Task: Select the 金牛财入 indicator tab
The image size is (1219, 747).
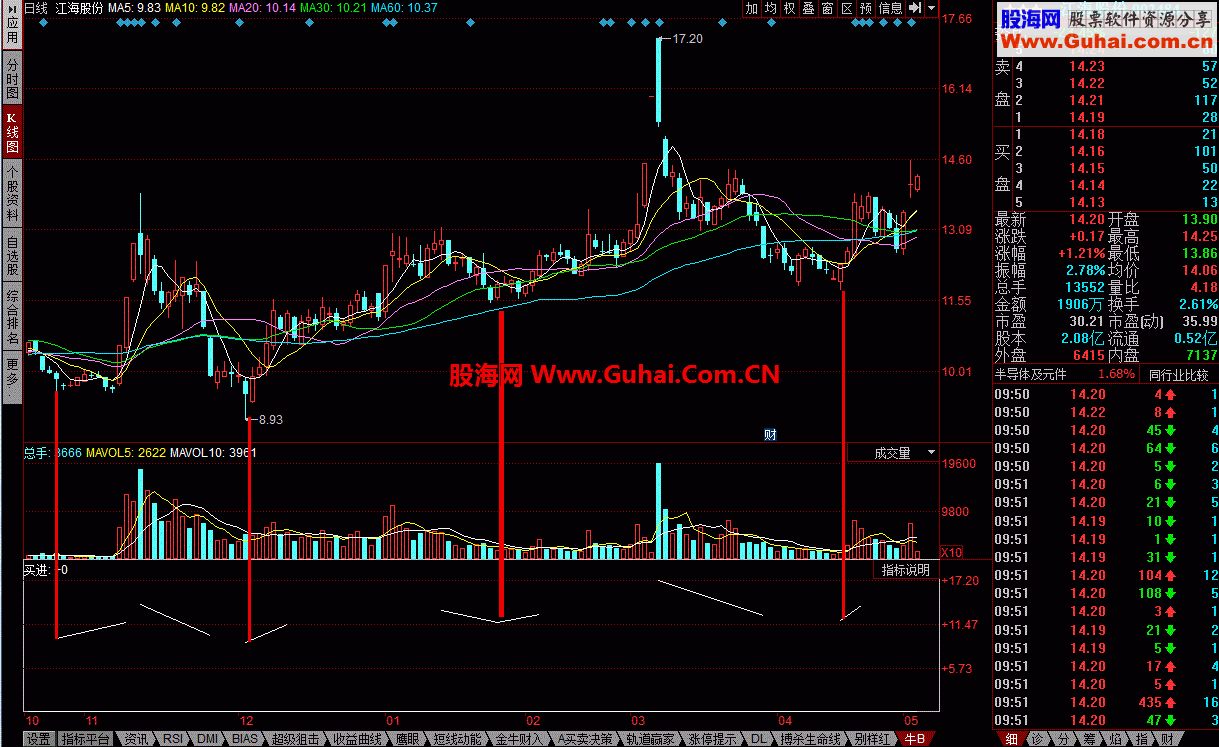Action: tap(520, 739)
